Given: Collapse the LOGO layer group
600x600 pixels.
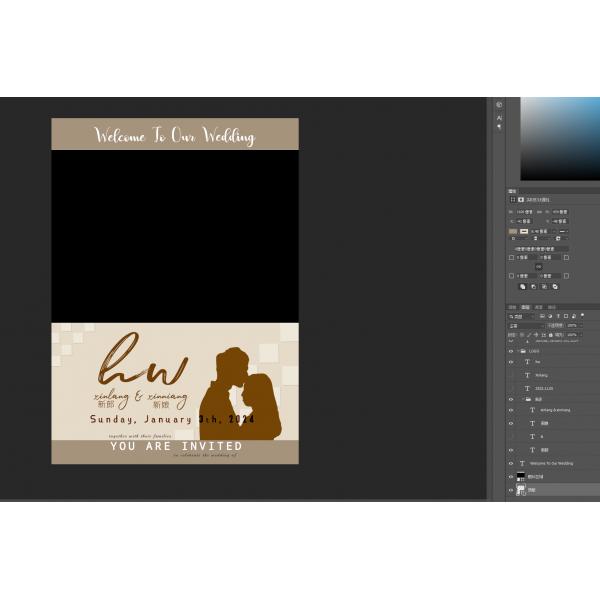Looking at the screenshot, I should click(521, 351).
